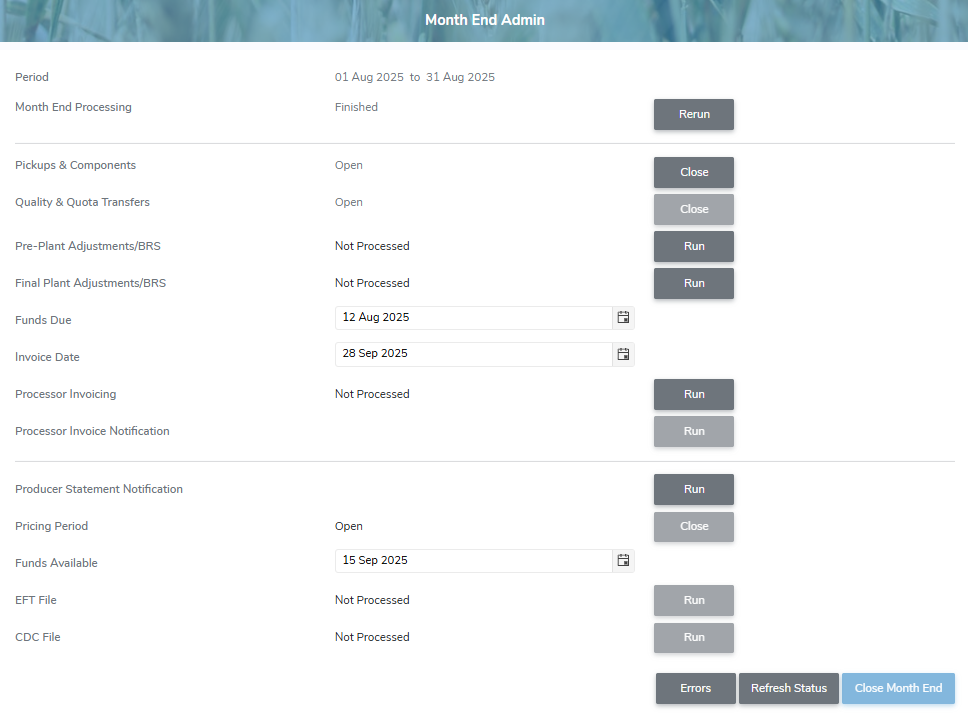Run the CDC File process
This screenshot has height=719, width=968.
coord(693,637)
